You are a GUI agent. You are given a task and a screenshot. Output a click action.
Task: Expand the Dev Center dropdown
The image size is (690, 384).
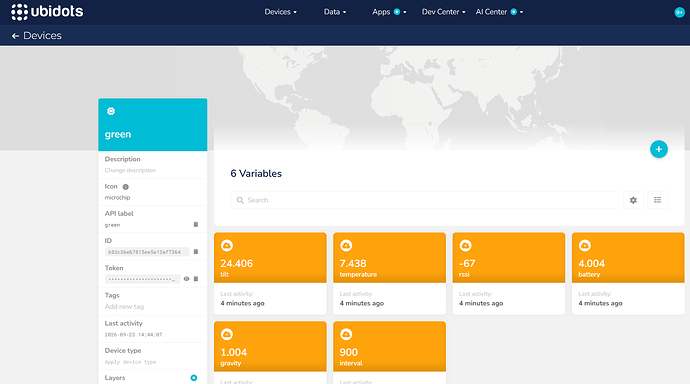tap(444, 12)
